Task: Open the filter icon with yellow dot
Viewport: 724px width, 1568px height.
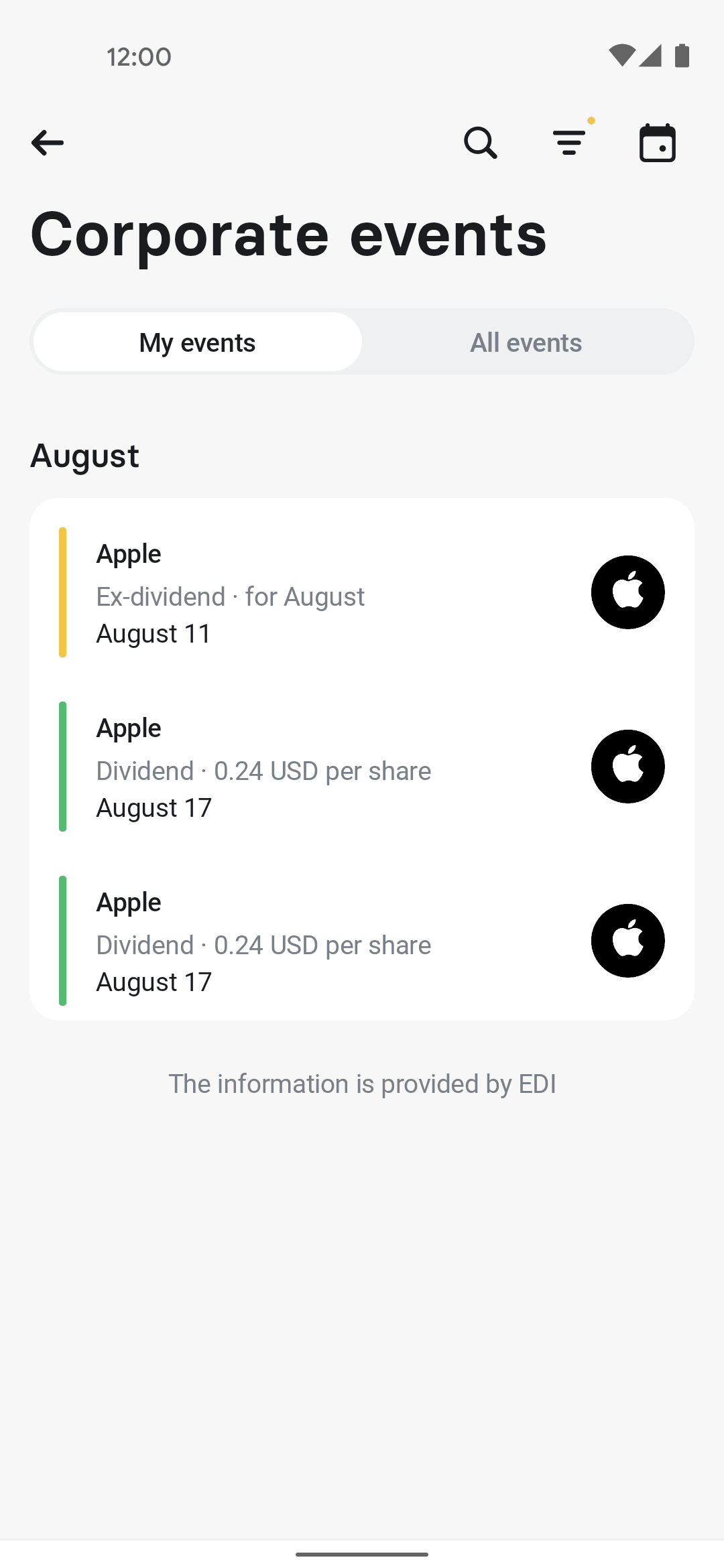Action: tap(570, 141)
